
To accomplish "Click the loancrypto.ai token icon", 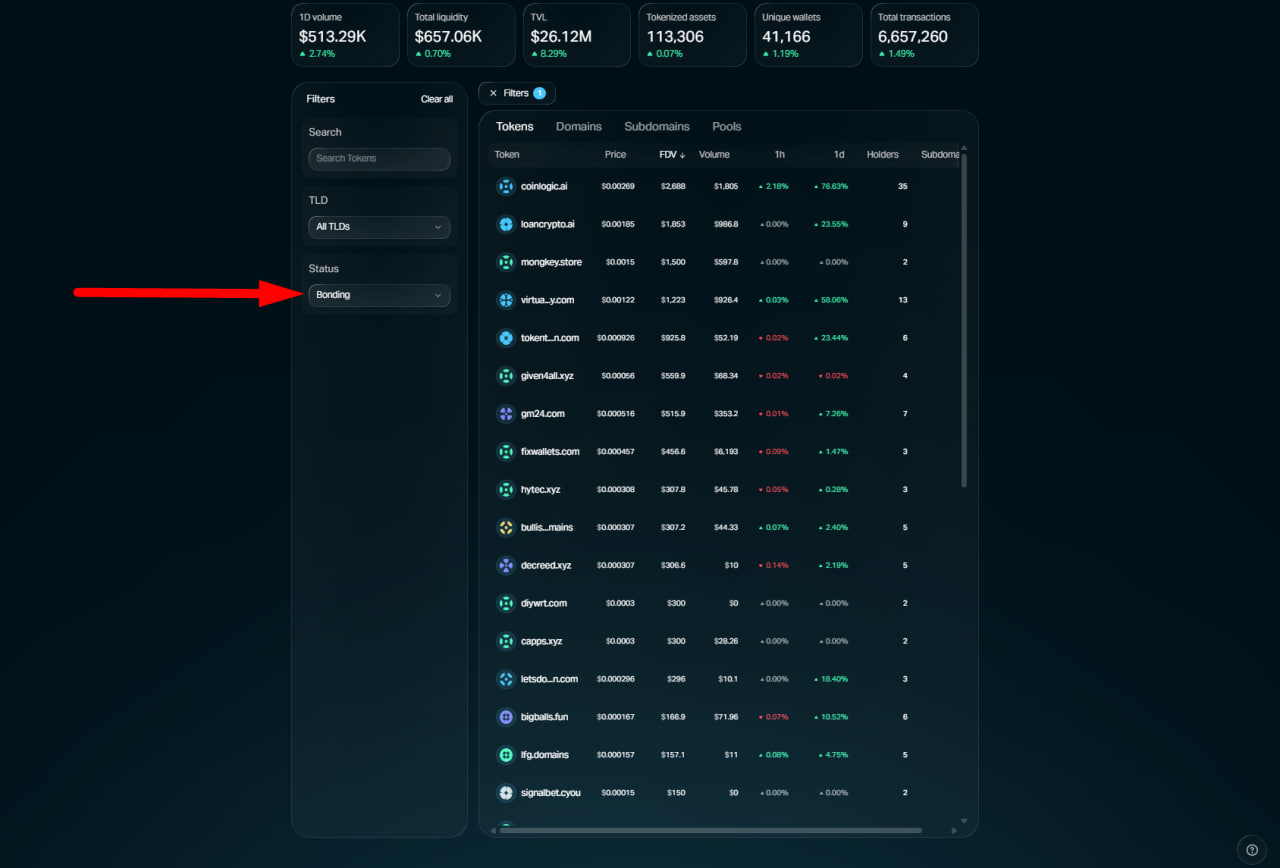I will point(505,224).
